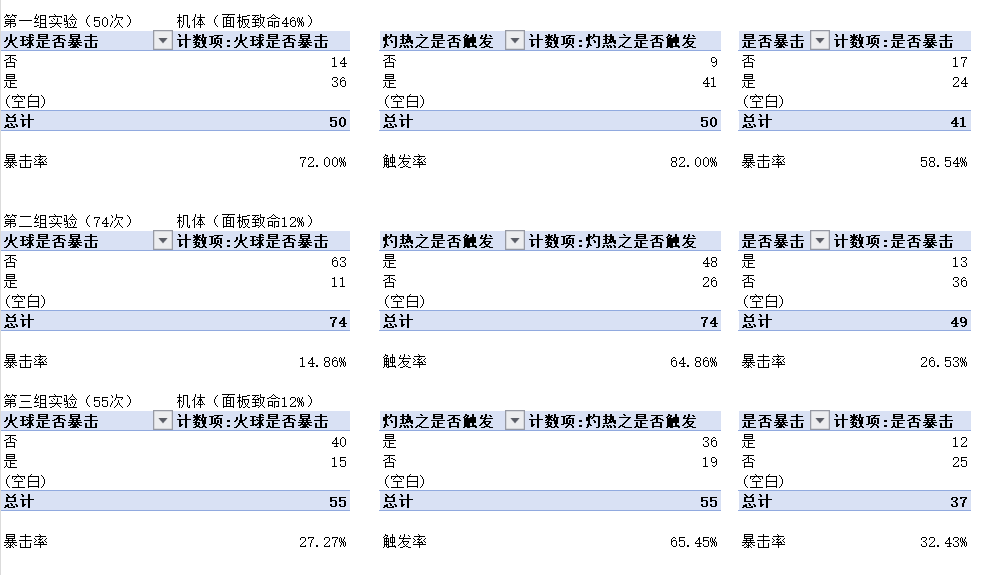Expand 灼热之是否触发 filter for the 64.86% table
1001x575 pixels.
[515, 241]
